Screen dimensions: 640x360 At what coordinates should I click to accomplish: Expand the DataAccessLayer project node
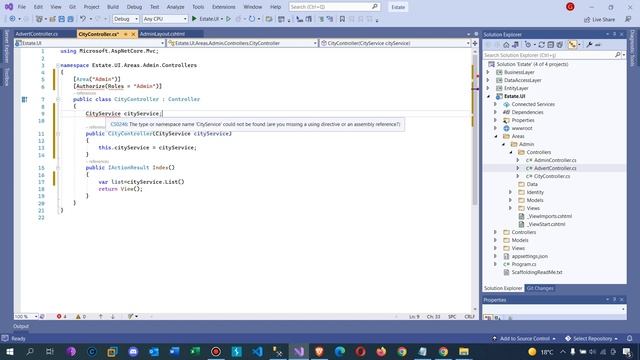point(488,80)
